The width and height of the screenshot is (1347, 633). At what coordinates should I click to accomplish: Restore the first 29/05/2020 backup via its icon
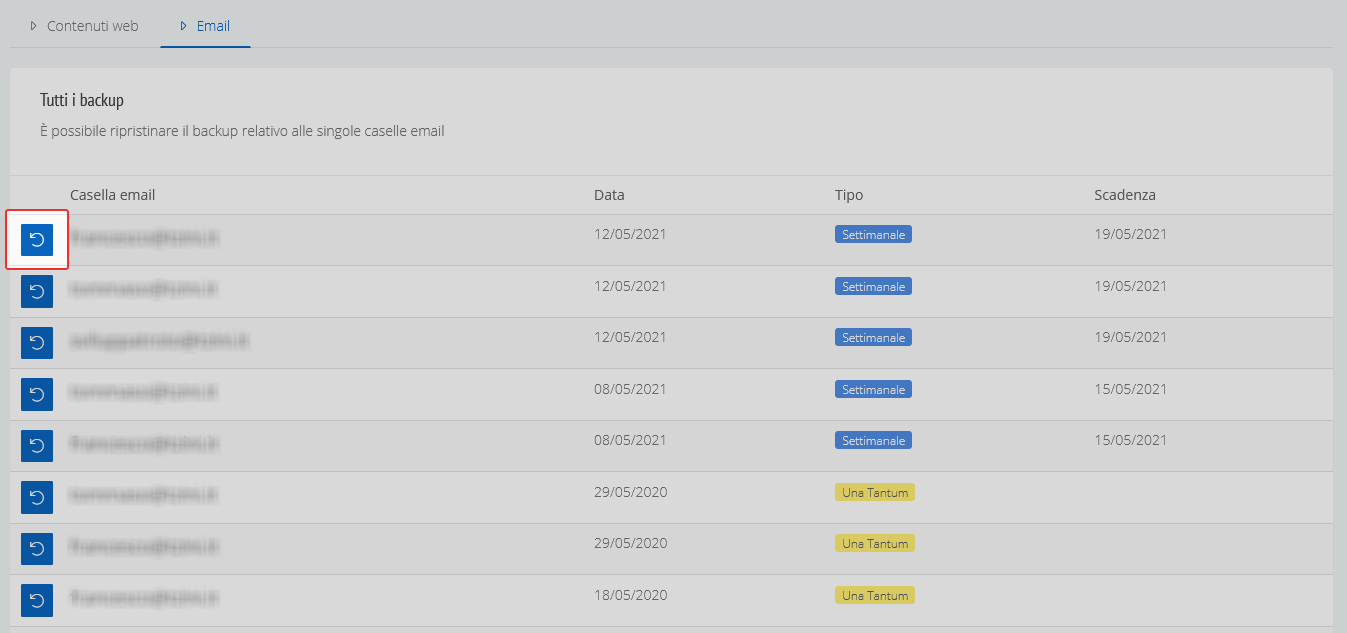point(37,497)
